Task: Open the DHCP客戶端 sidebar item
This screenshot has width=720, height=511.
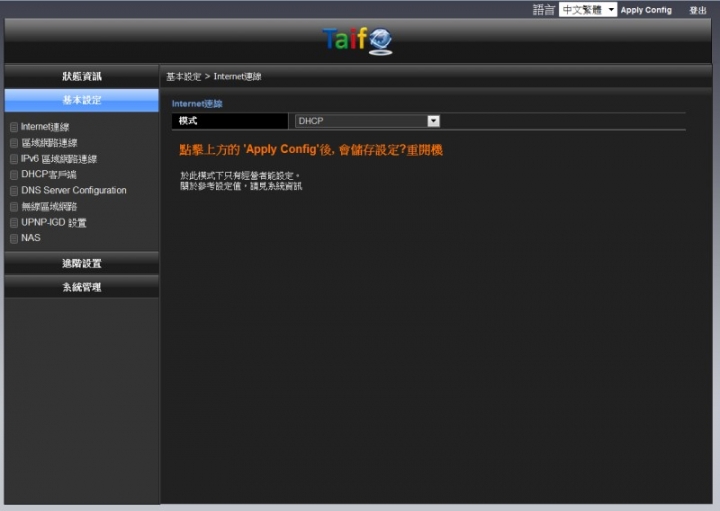Action: pos(49,174)
